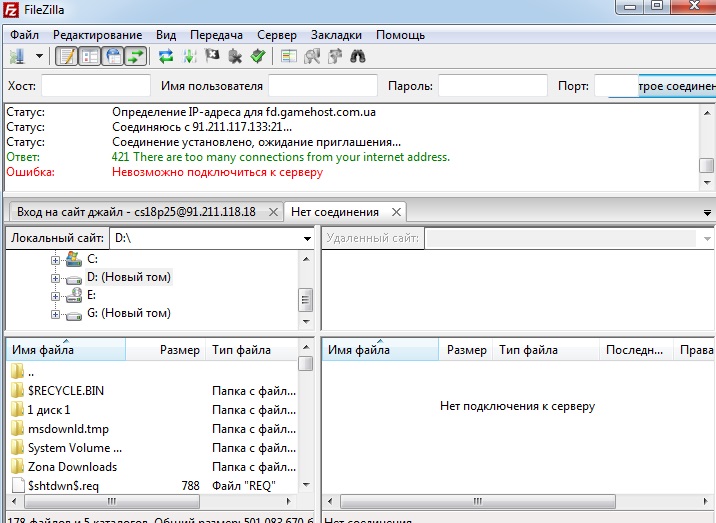The height and width of the screenshot is (523, 716).
Task: Sort remote list by Имя файла column
Action: (380, 350)
